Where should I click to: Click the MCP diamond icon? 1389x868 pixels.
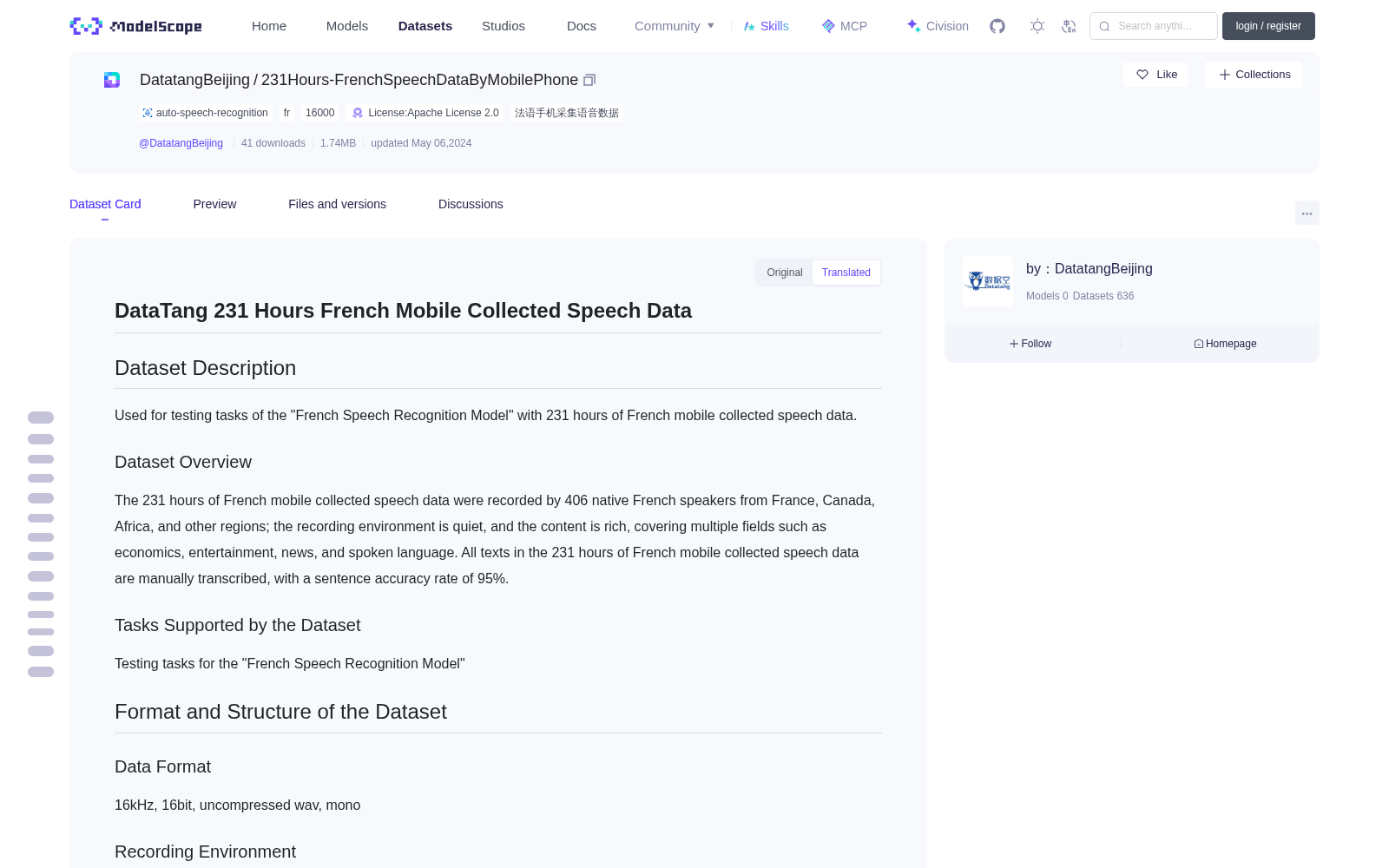[828, 26]
